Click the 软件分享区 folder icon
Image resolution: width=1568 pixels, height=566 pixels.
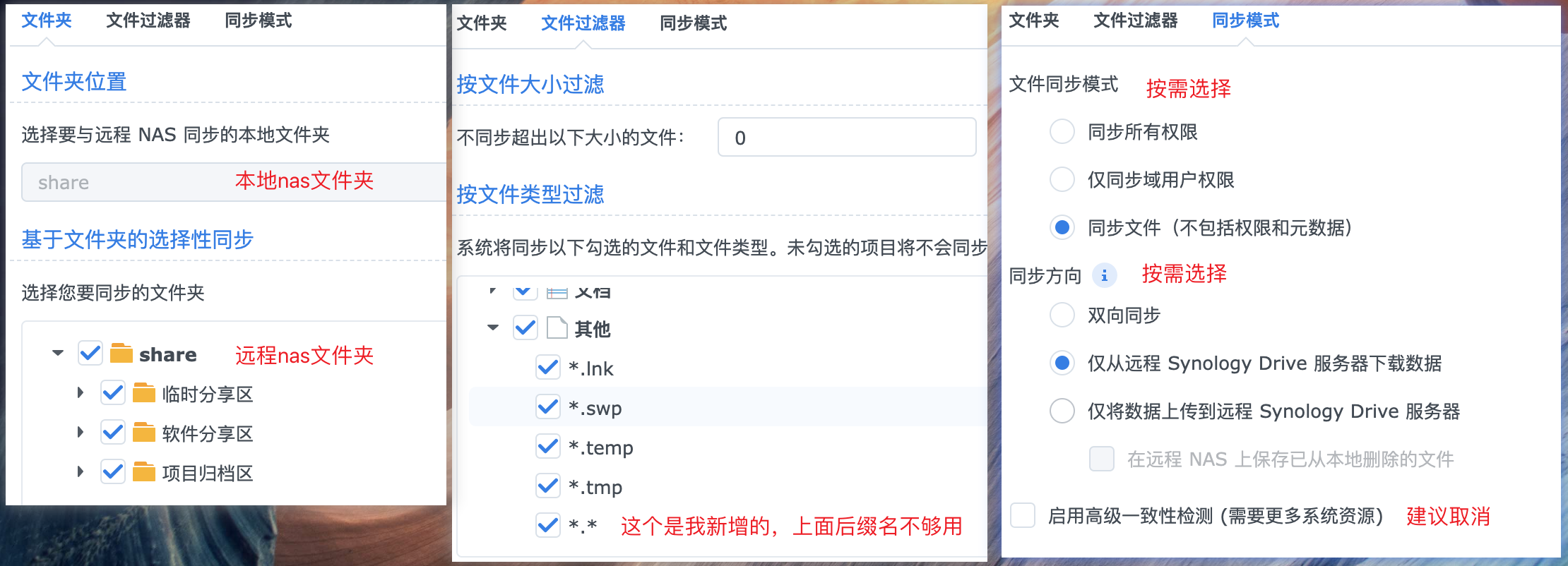click(145, 433)
